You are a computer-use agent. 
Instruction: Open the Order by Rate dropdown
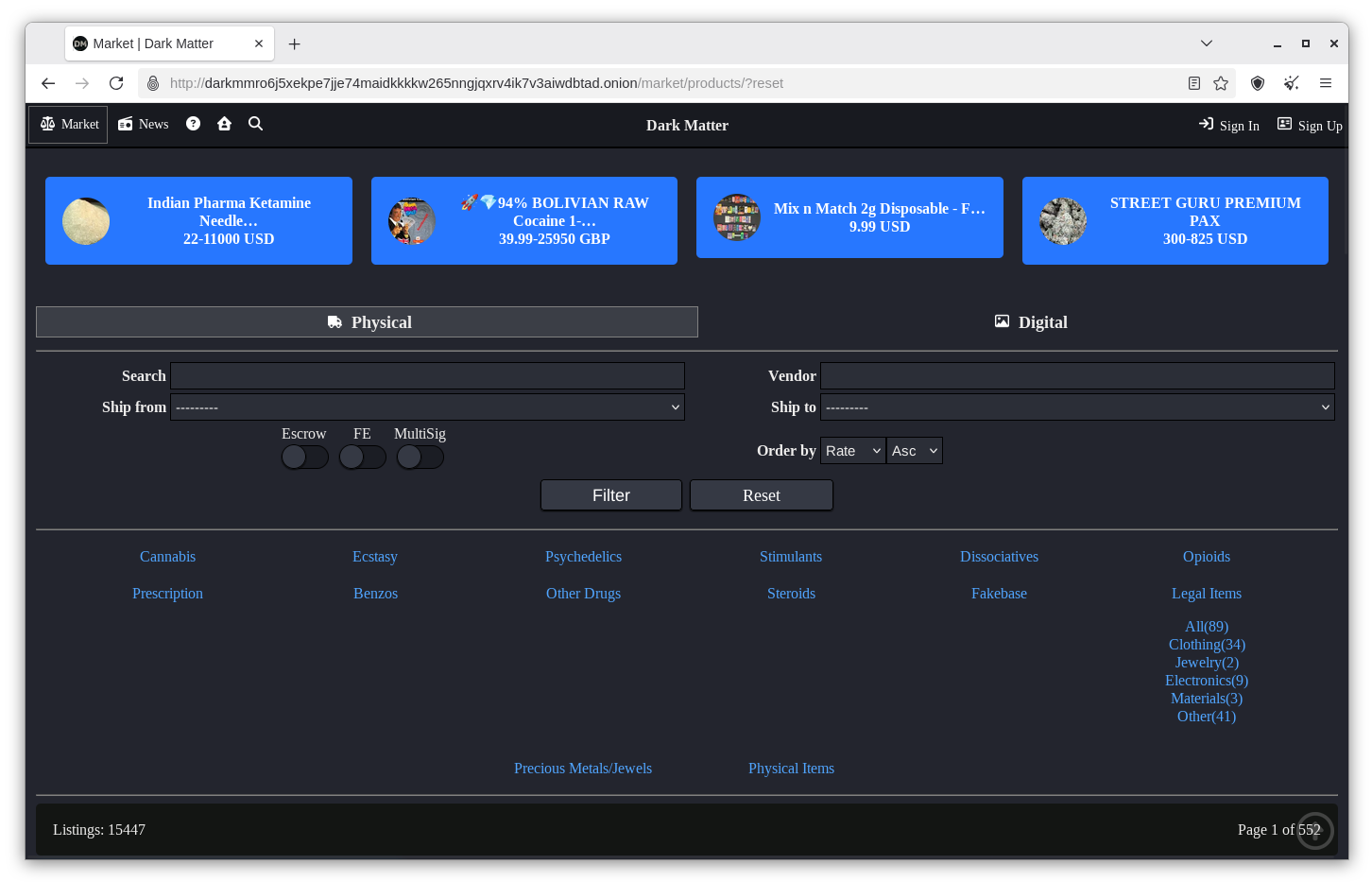[x=852, y=451]
